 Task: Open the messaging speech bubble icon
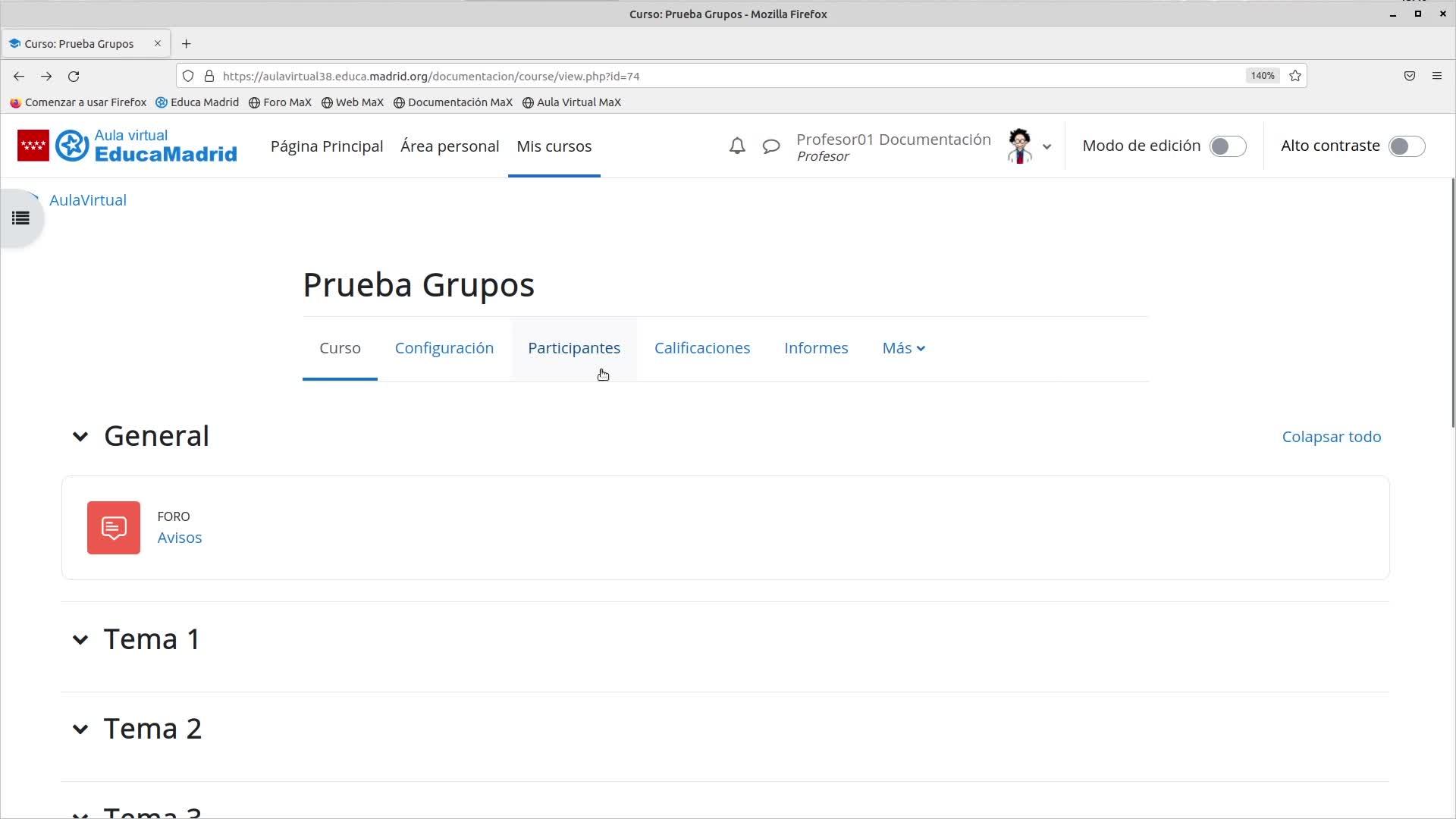click(x=771, y=146)
